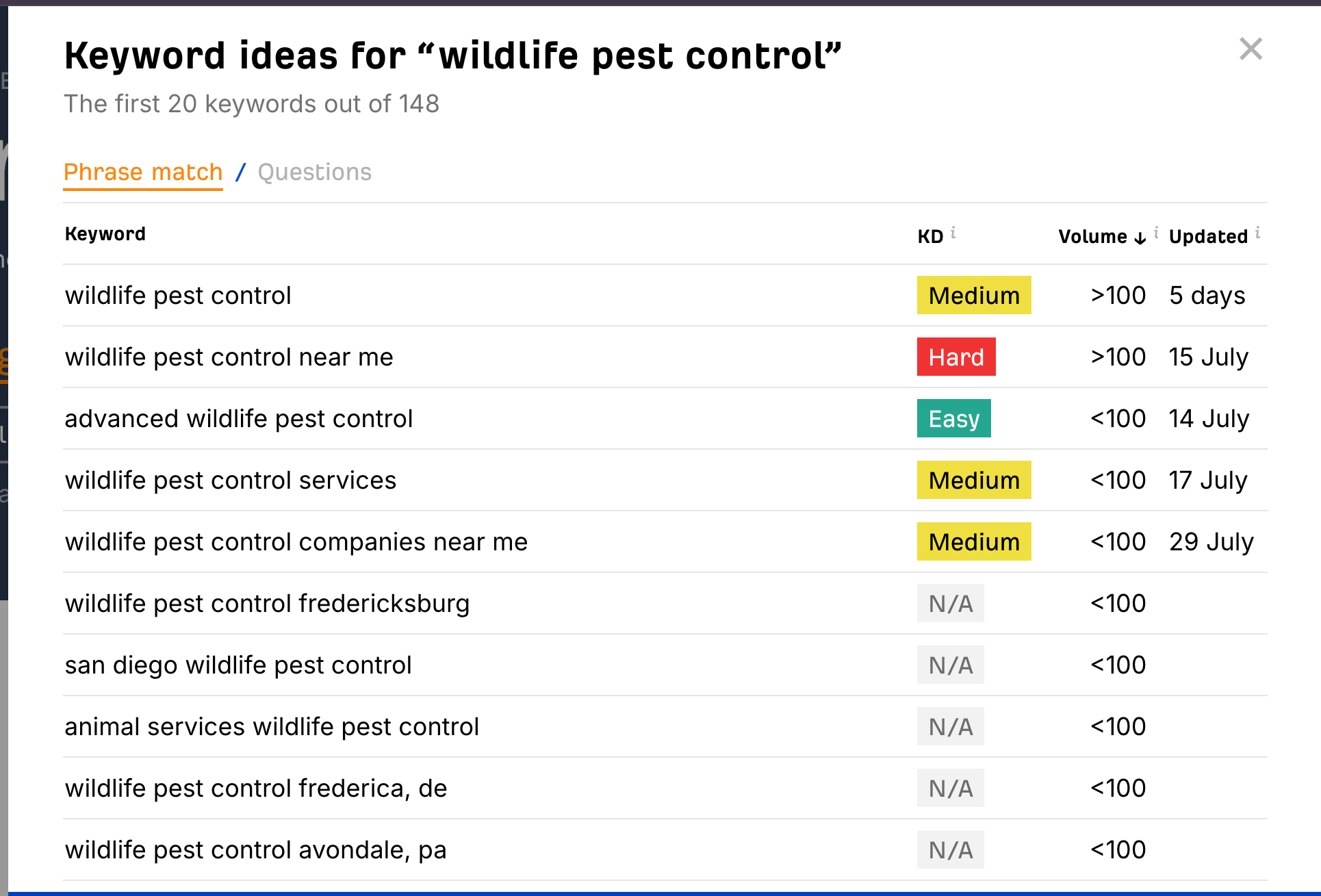Viewport: 1321px width, 896px height.
Task: Click the Easy difficulty badge
Action: 953,418
